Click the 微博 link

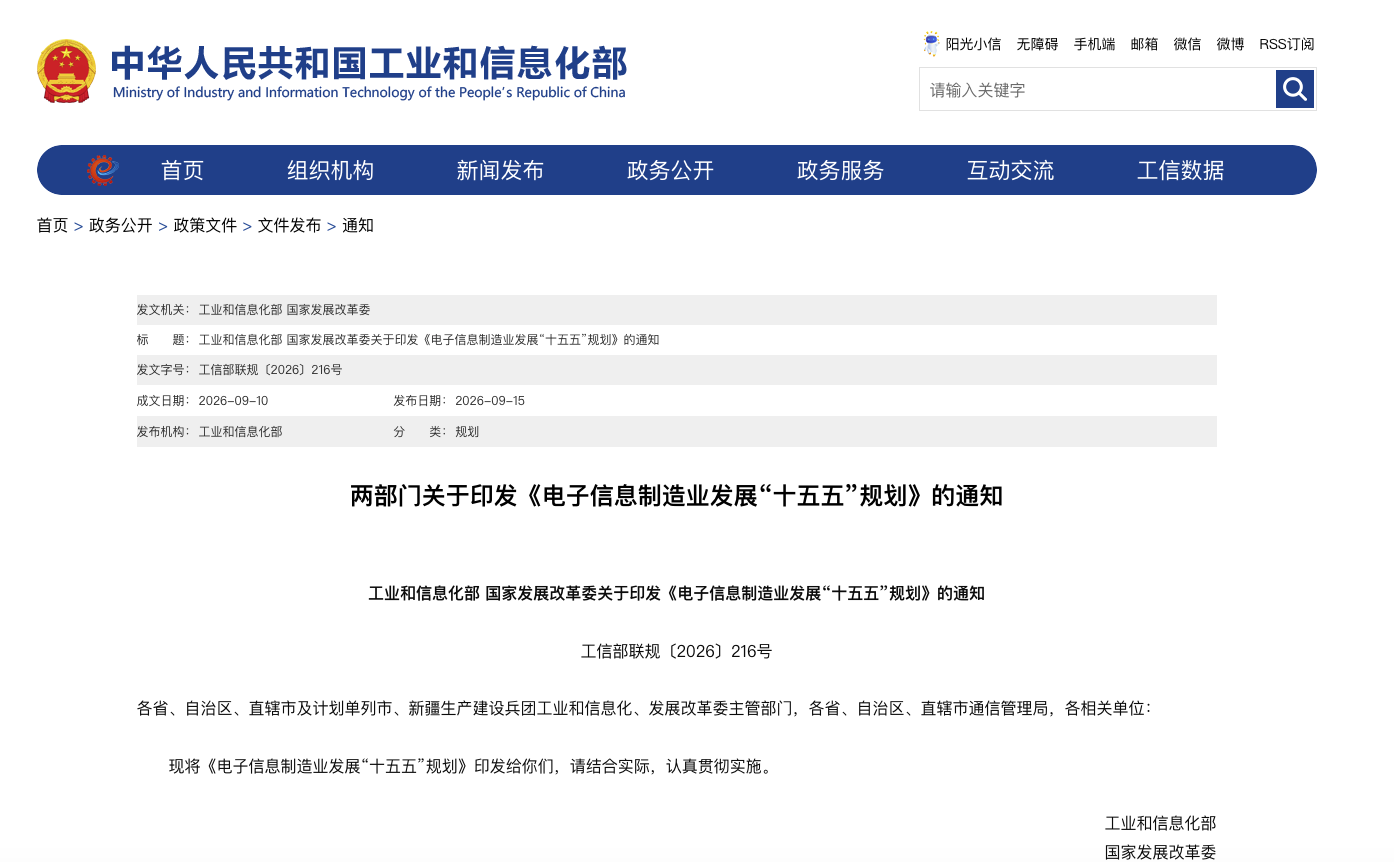[x=1230, y=44]
